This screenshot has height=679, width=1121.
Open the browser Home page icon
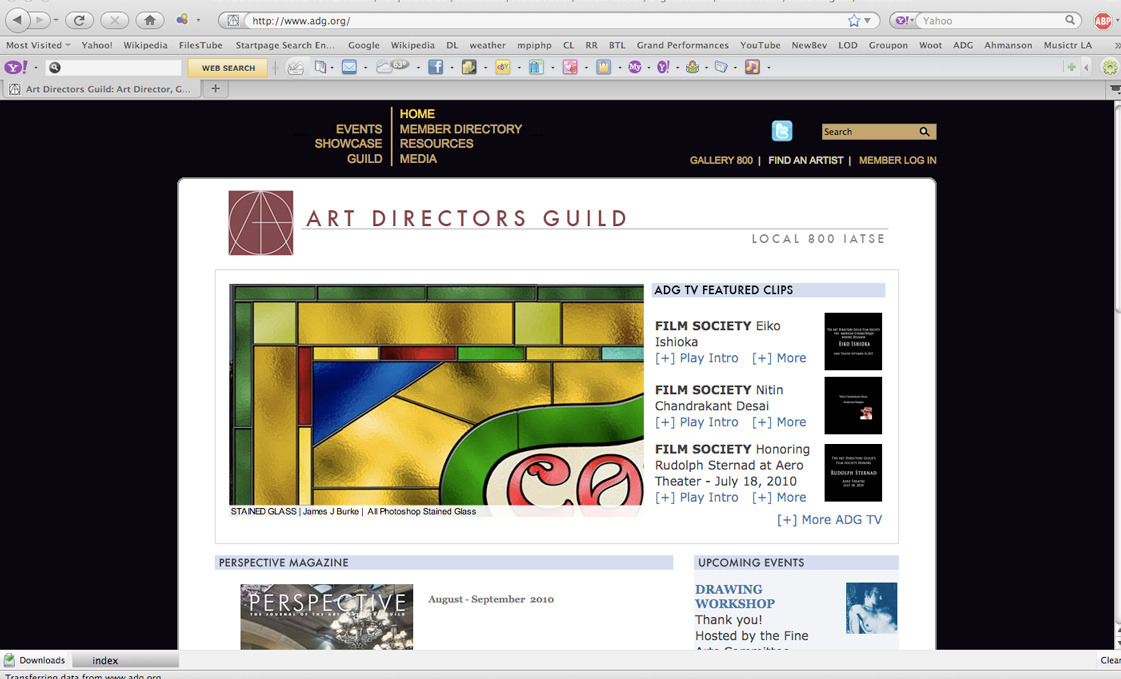(149, 20)
